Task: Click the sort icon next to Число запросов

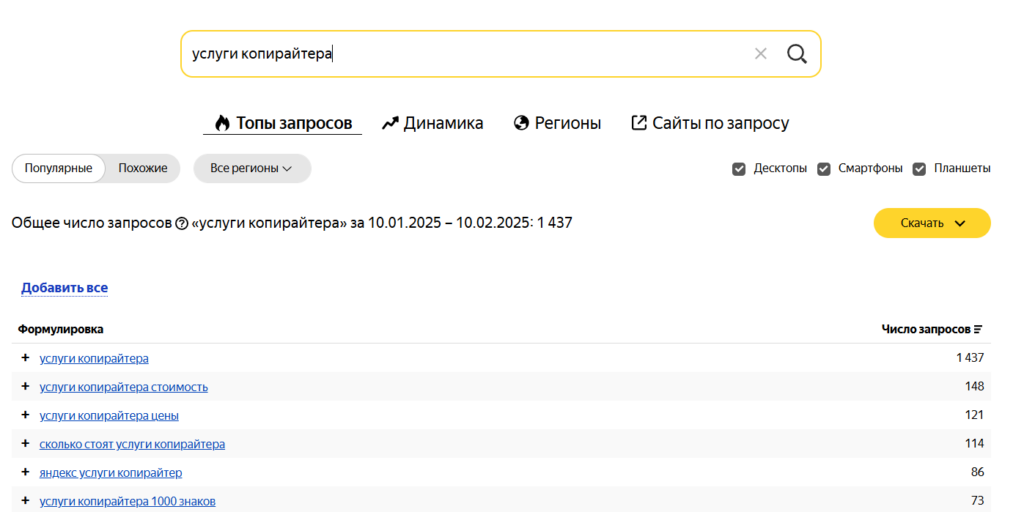Action: point(978,330)
